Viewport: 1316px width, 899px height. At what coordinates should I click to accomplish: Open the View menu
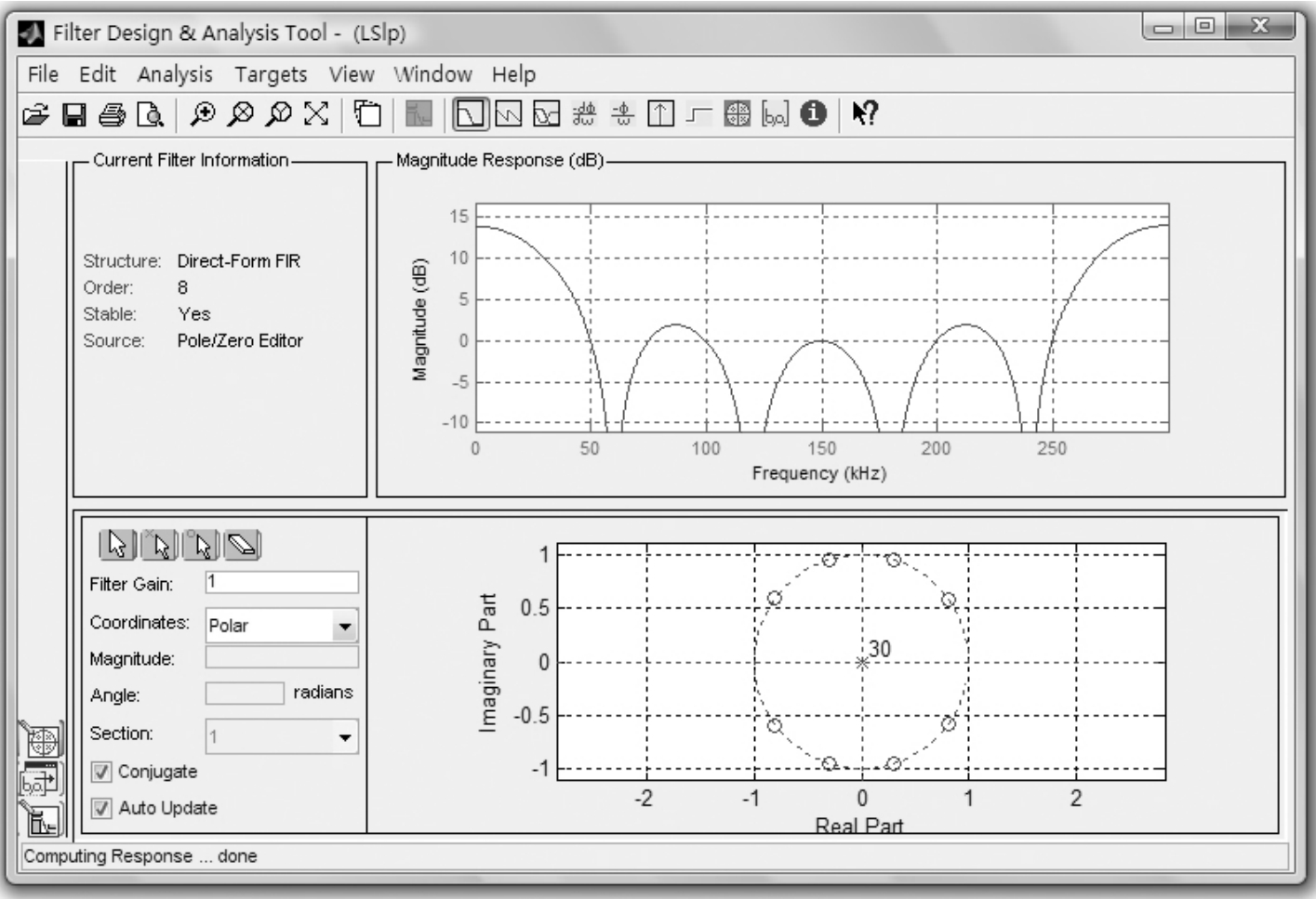[351, 74]
